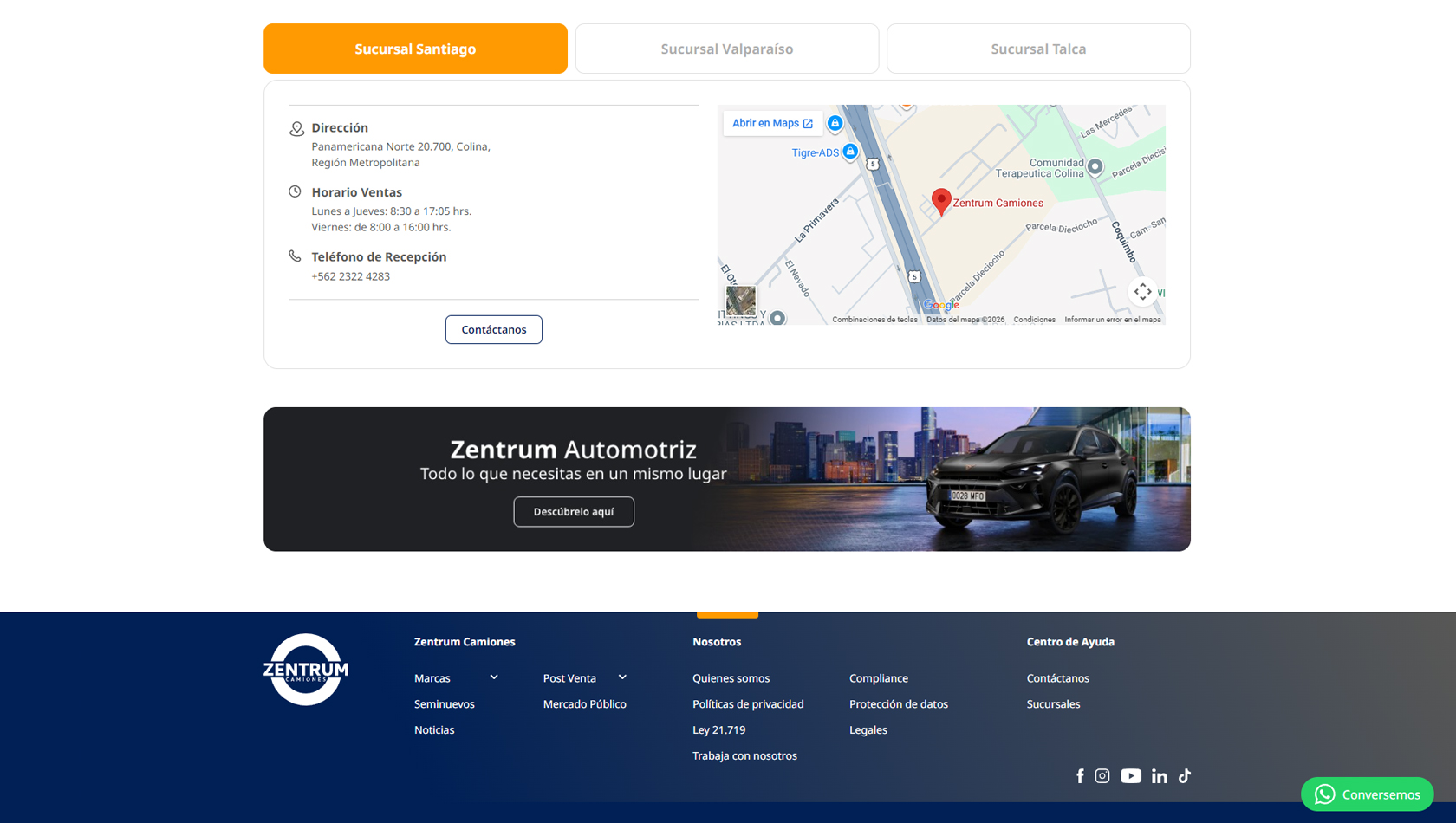Open the YouTube social icon

[x=1131, y=776]
